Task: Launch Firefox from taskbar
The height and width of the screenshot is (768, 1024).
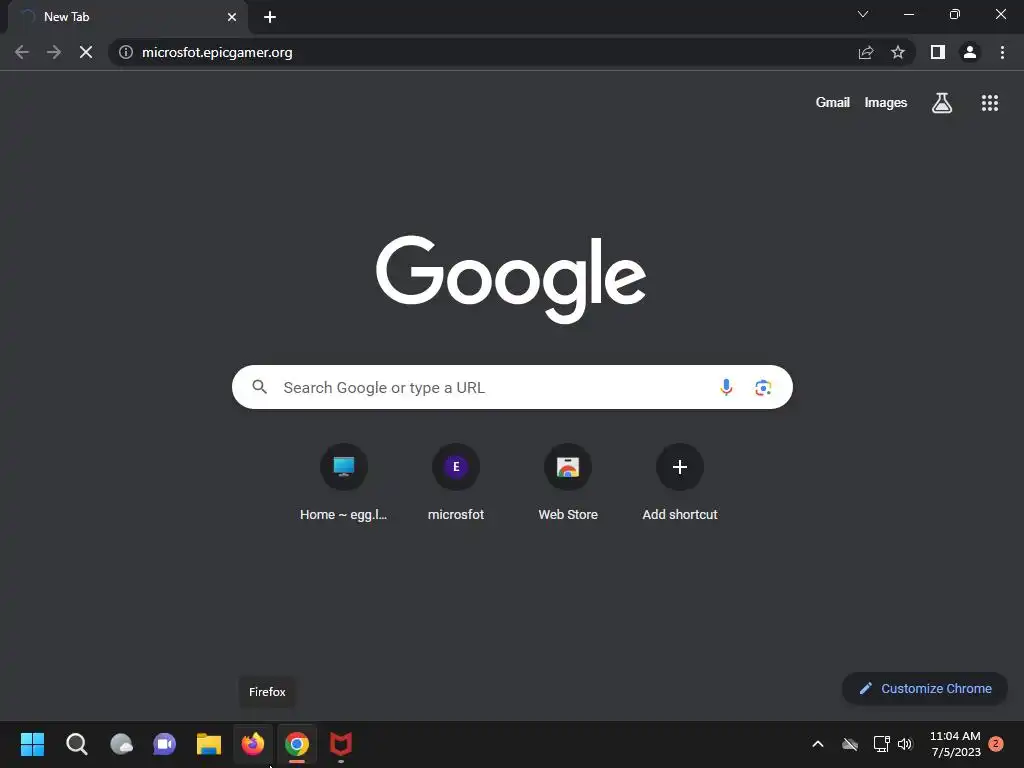Action: (x=253, y=744)
